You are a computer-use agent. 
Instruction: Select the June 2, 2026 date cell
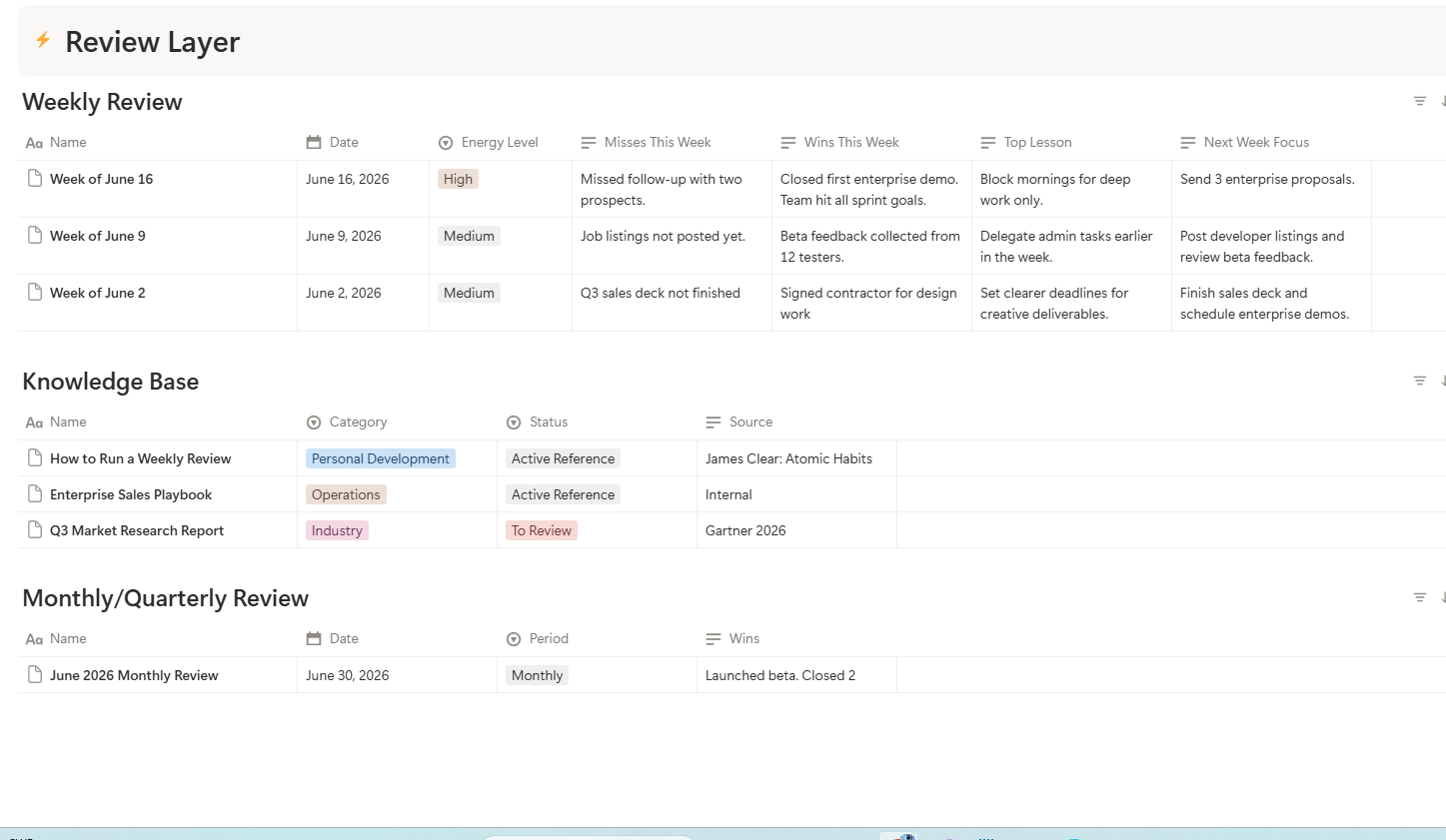point(363,303)
